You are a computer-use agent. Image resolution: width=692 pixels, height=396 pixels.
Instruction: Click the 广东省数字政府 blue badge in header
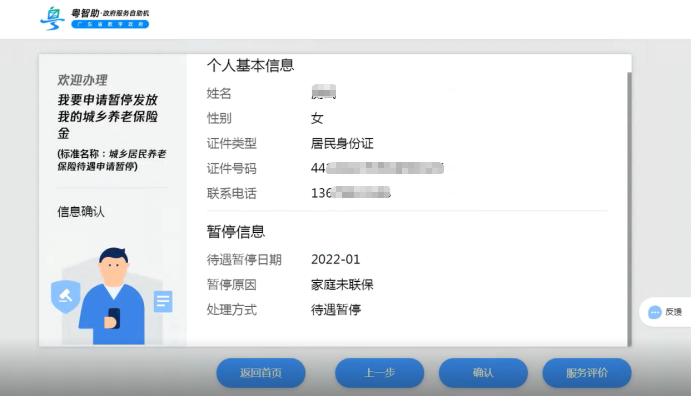(x=110, y=24)
